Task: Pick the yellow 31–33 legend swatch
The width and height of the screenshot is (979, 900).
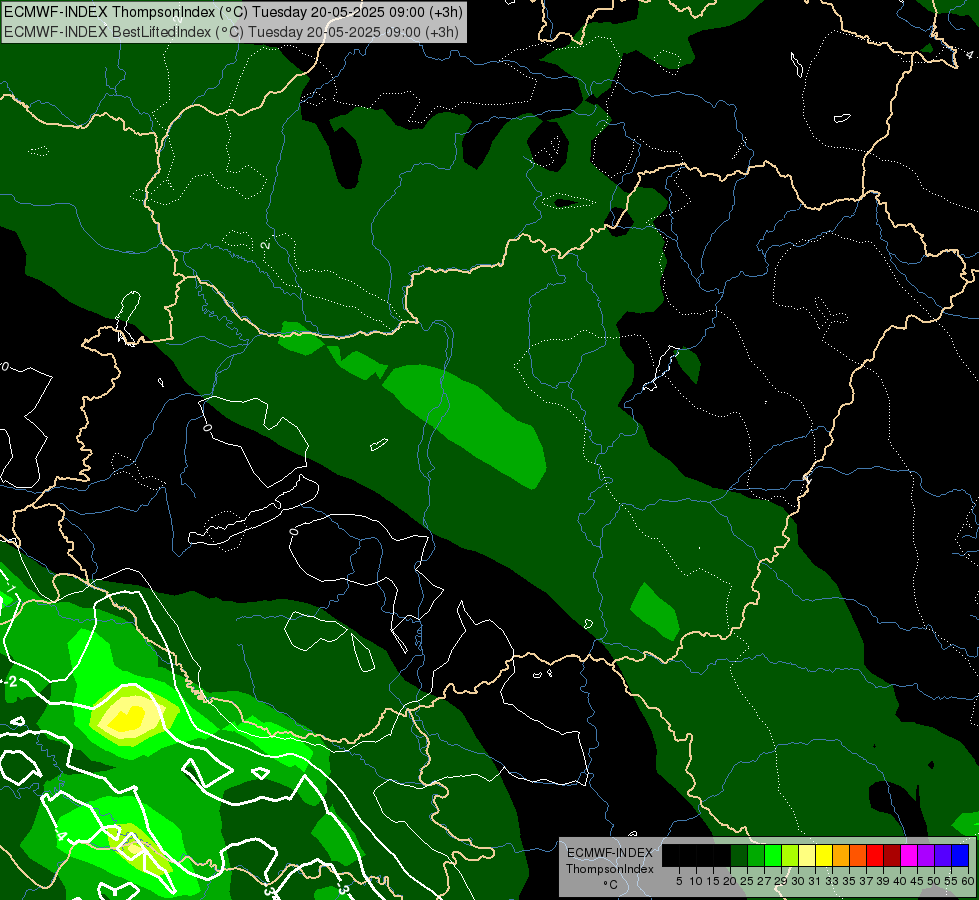Action: 824,855
